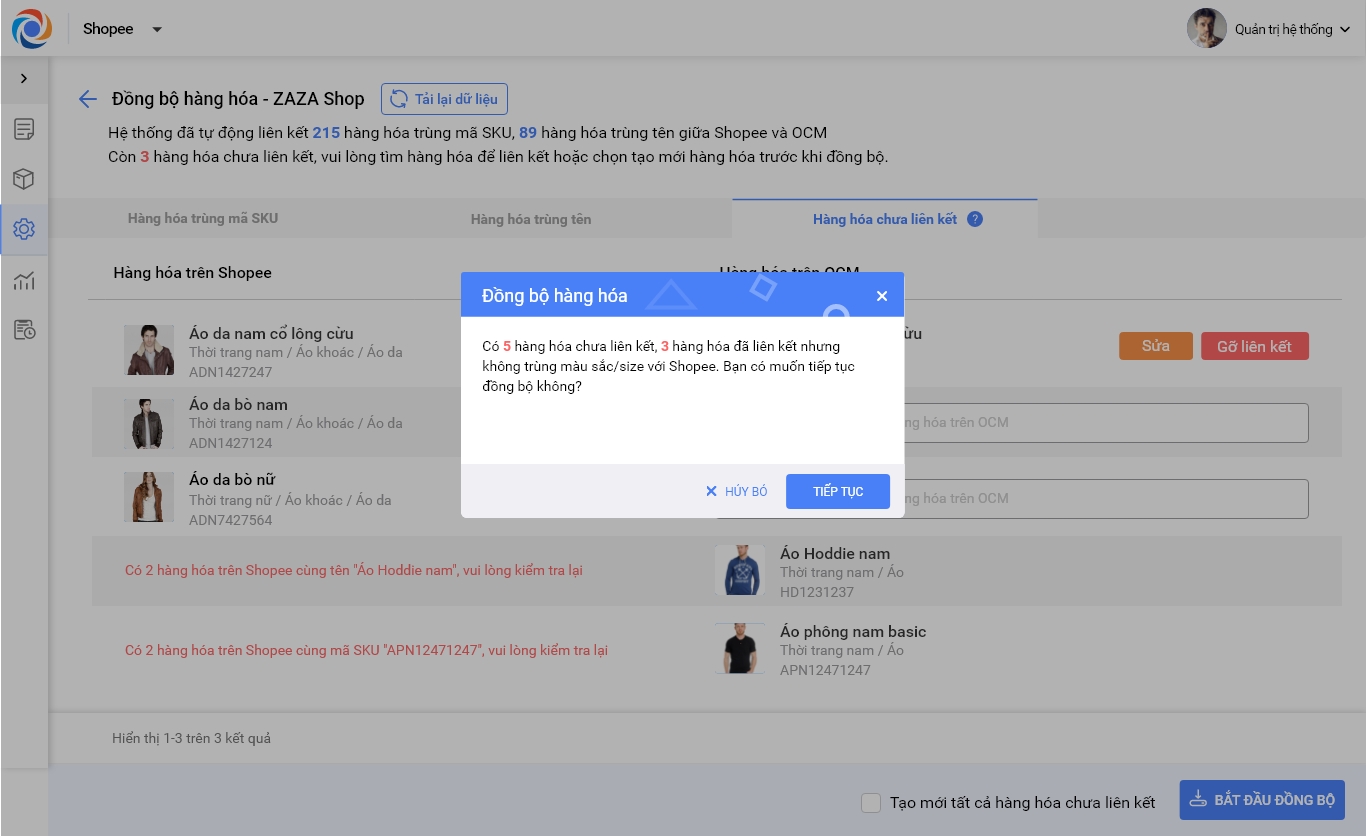Click the back arrow beside page title

point(88,99)
